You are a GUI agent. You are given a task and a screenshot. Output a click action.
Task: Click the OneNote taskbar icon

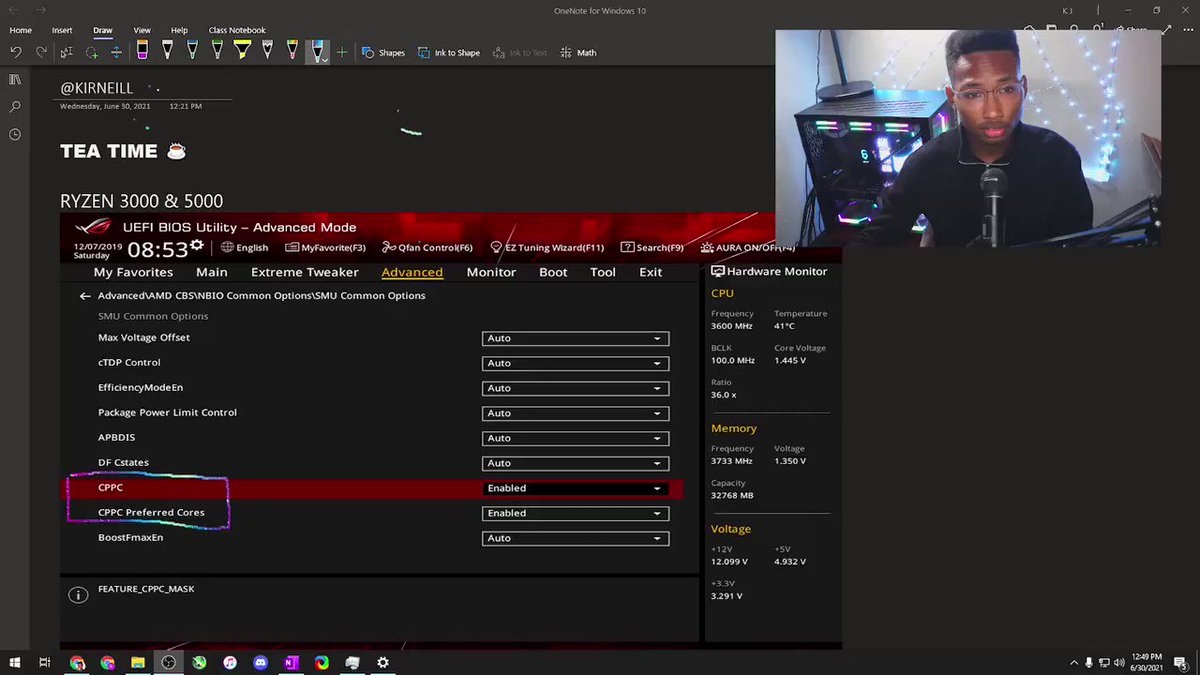pos(291,662)
